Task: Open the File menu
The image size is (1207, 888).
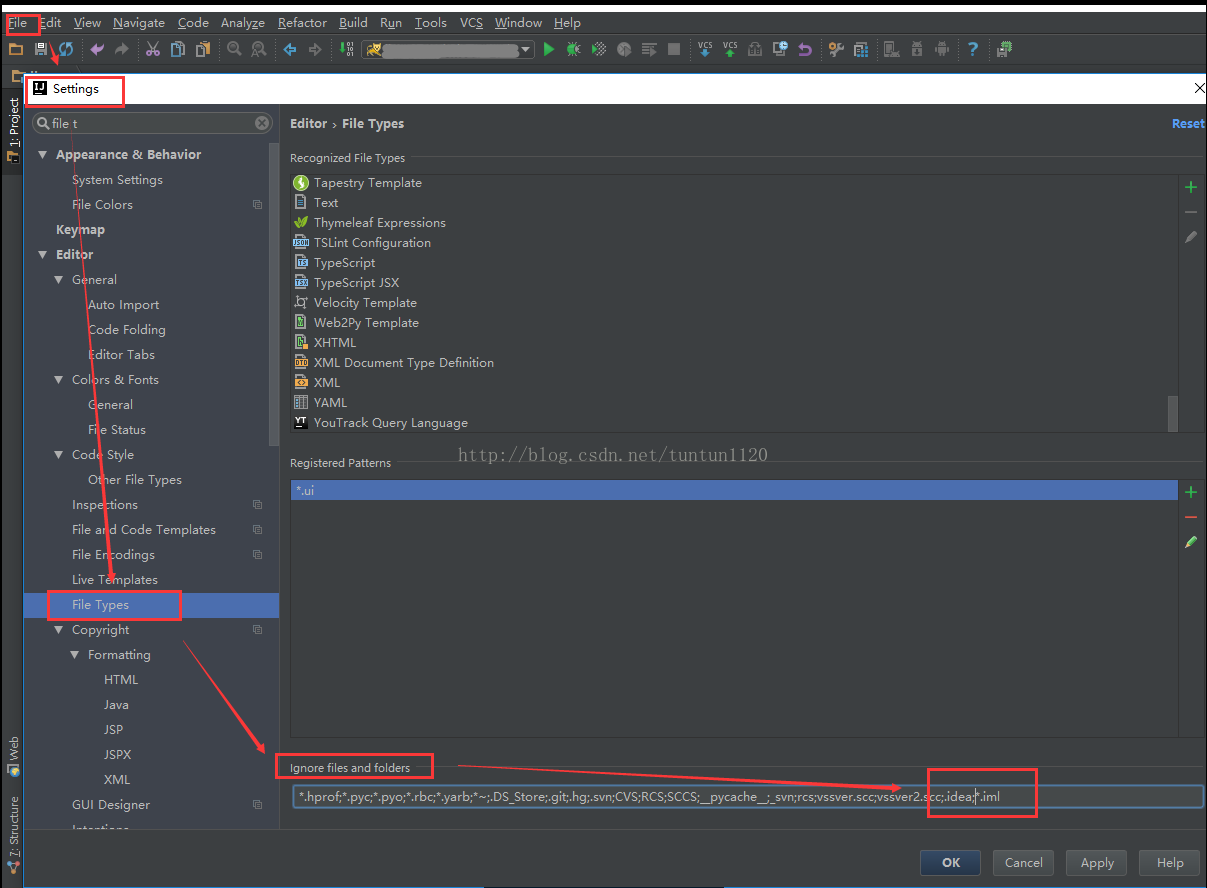Action: 18,22
